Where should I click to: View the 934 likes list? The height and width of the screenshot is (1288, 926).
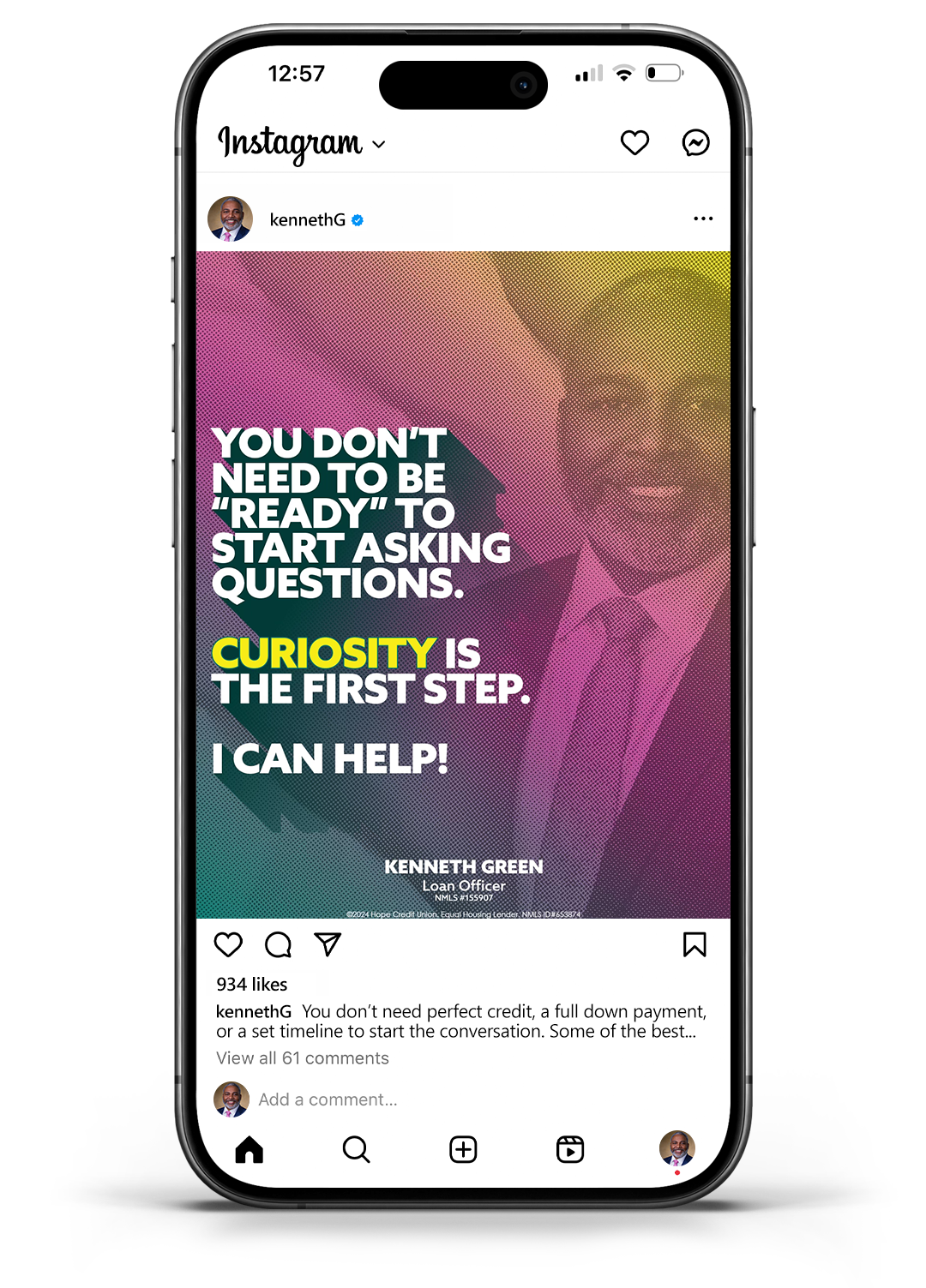coord(252,985)
